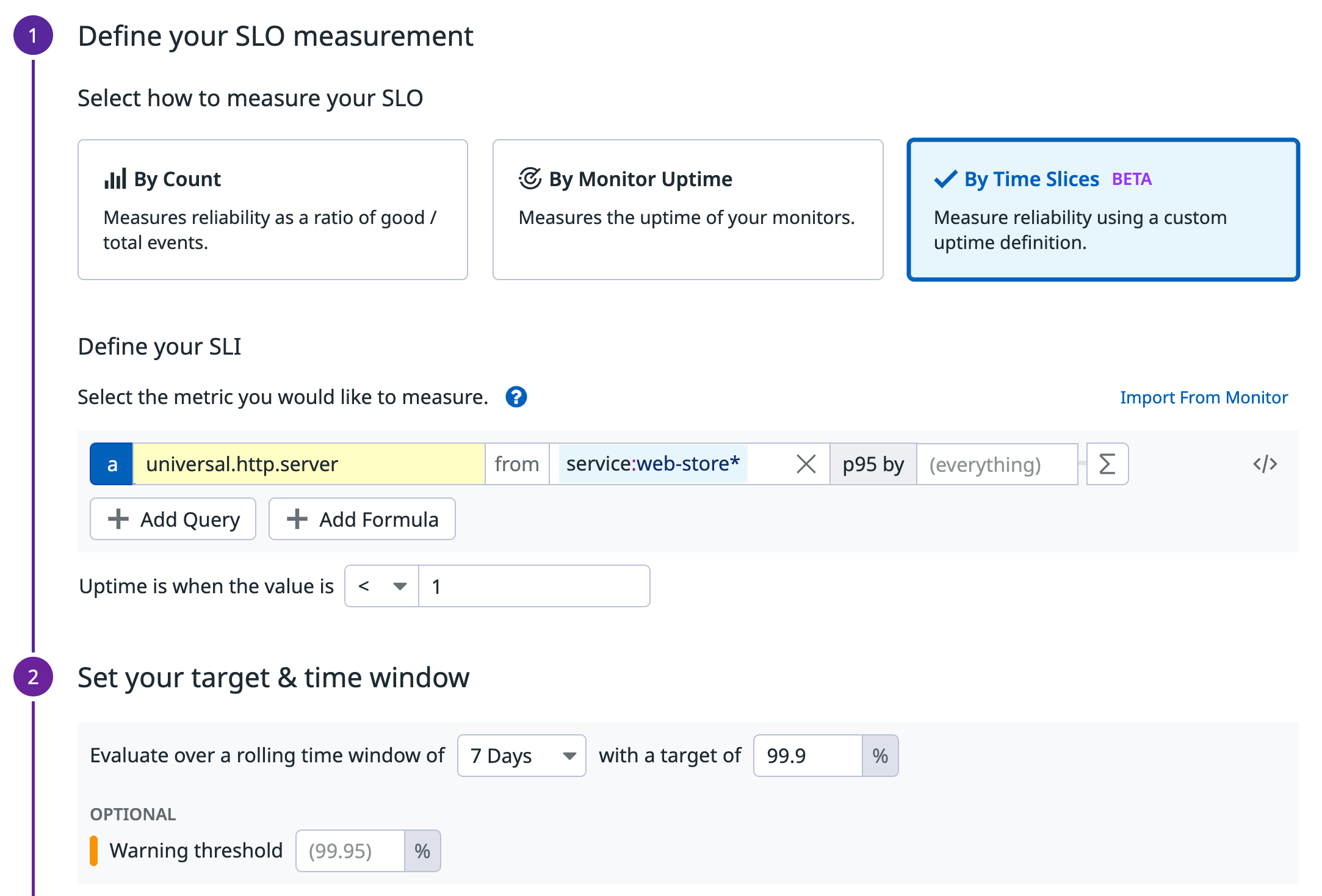Click the sigma aggregation icon in query row

[1107, 464]
